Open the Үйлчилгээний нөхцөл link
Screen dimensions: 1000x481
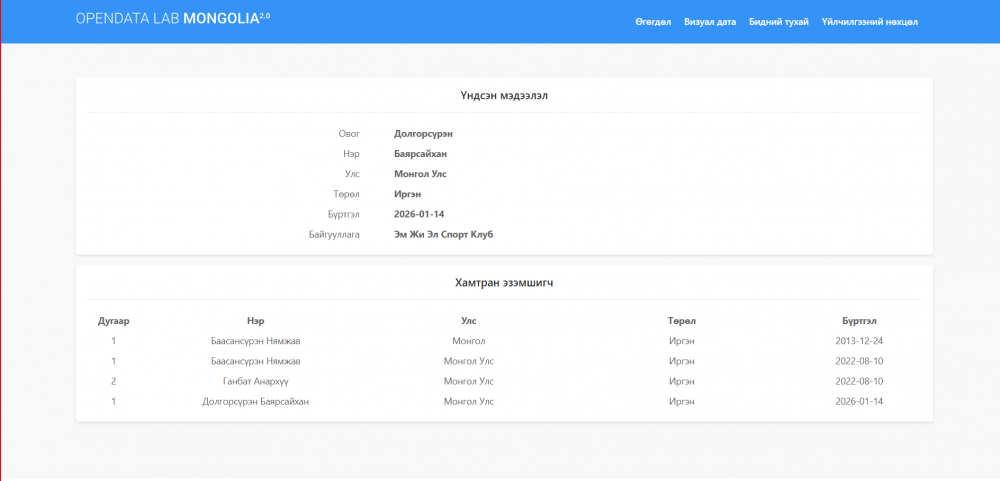point(869,22)
